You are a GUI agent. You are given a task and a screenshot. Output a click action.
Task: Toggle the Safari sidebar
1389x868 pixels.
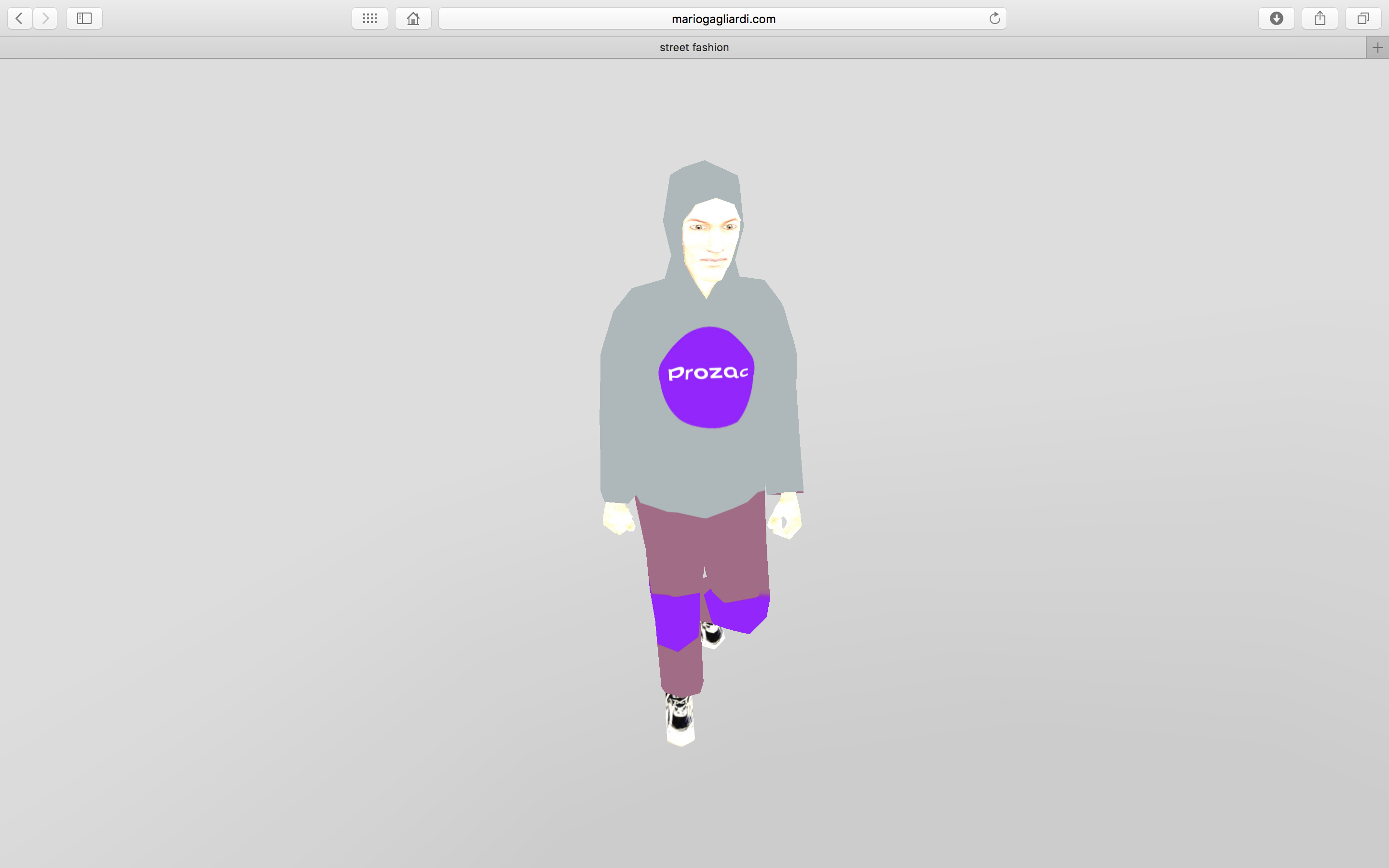pos(84,18)
